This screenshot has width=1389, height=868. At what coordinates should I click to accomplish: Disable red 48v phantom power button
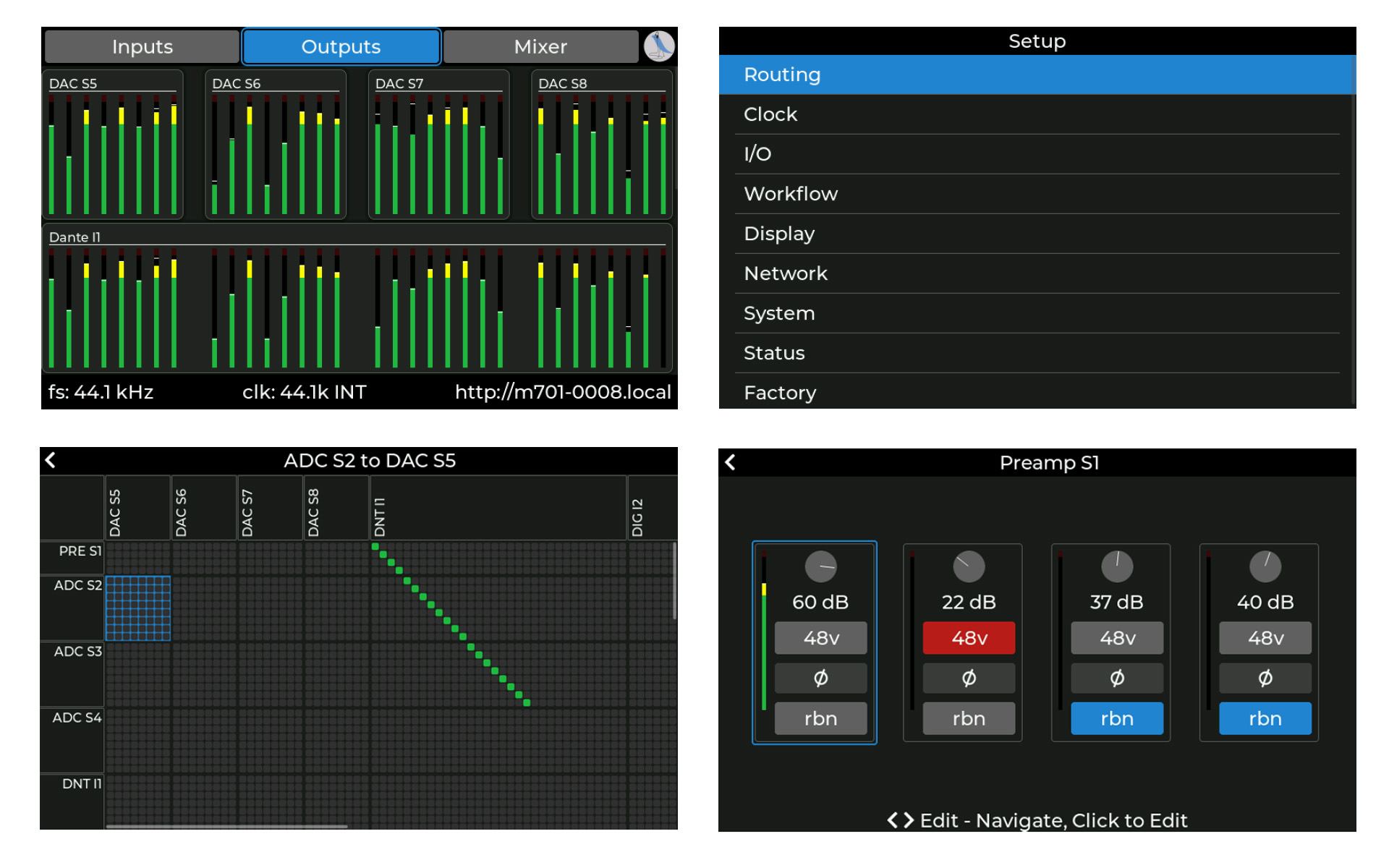pos(969,638)
